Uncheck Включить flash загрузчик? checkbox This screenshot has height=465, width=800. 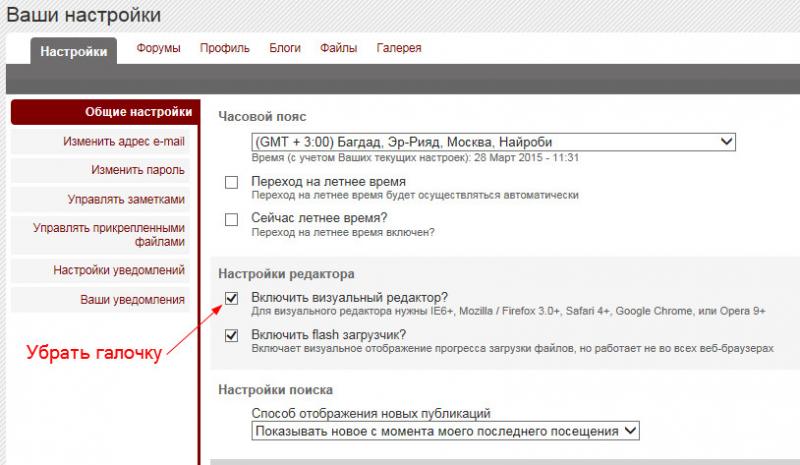point(232,335)
